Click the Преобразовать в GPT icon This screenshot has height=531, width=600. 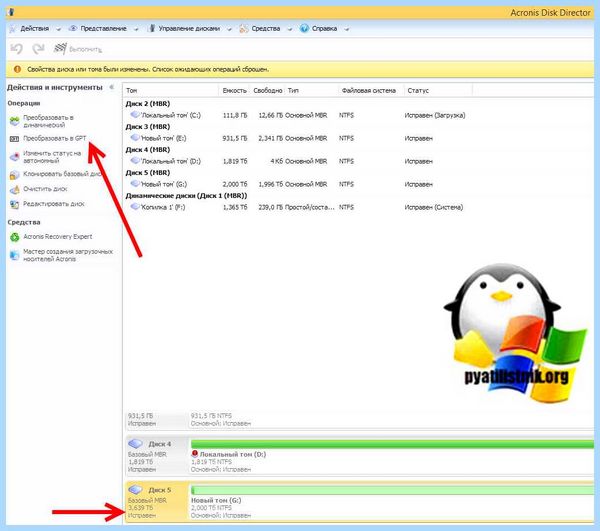coord(14,139)
